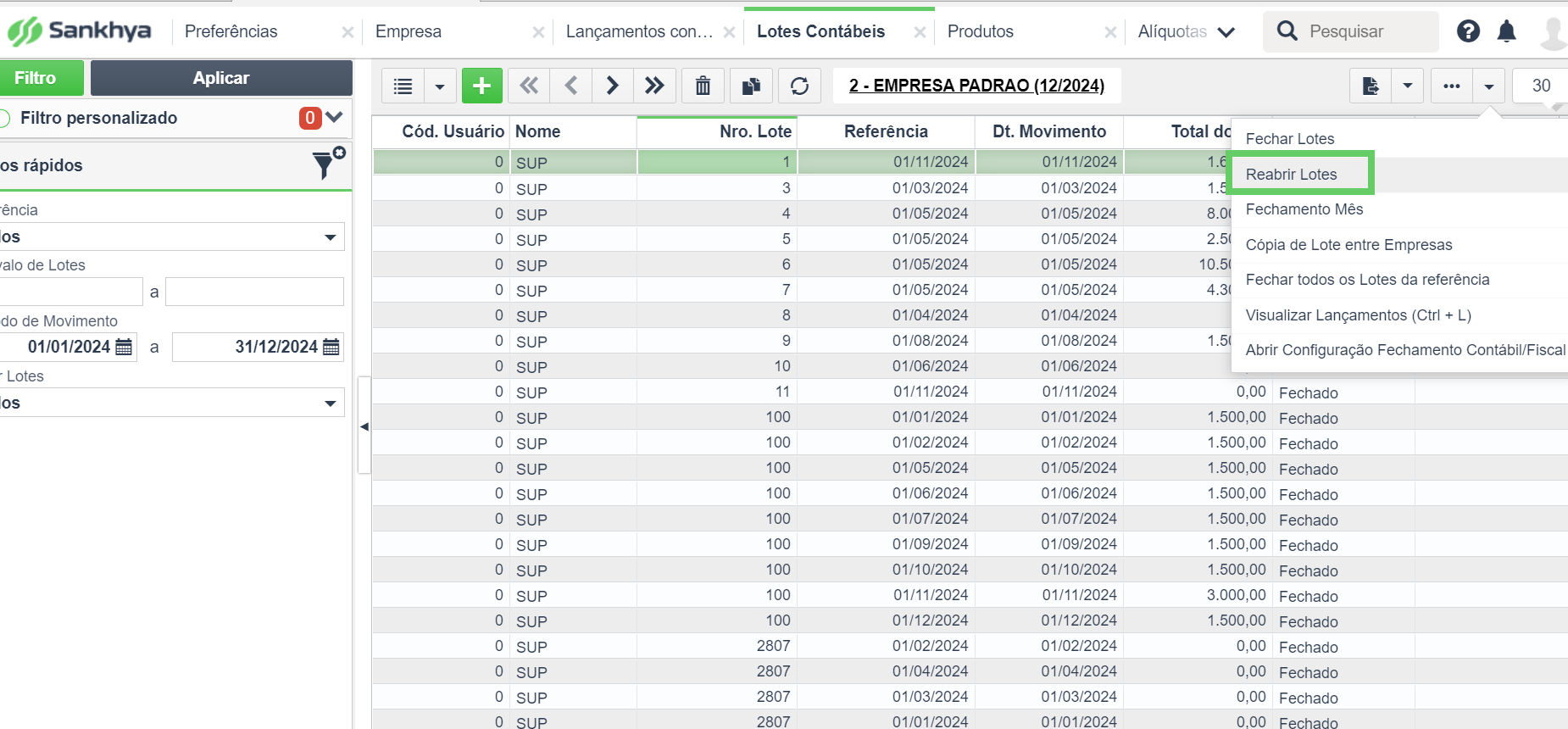
Task: Click the search magnifier icon
Action: (1287, 31)
